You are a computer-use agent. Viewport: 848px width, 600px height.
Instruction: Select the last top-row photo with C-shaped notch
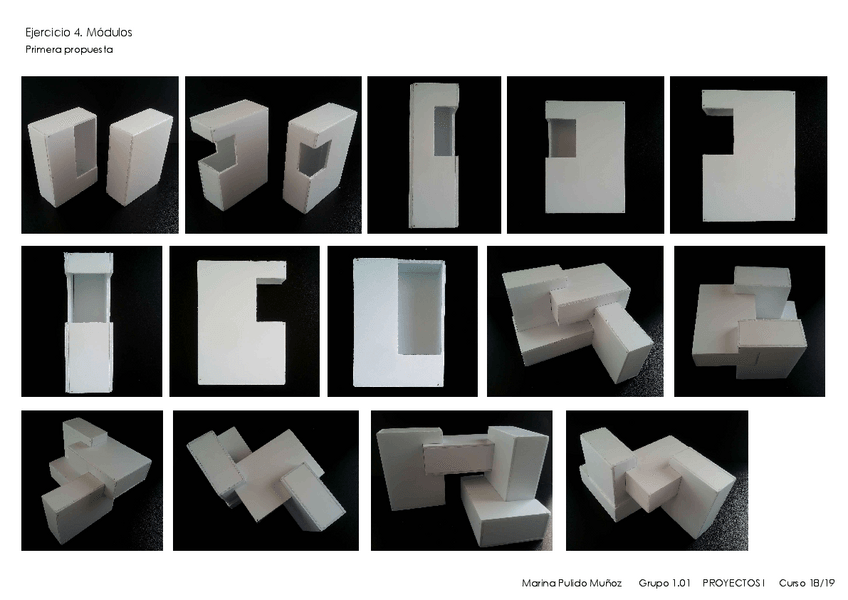click(x=748, y=155)
